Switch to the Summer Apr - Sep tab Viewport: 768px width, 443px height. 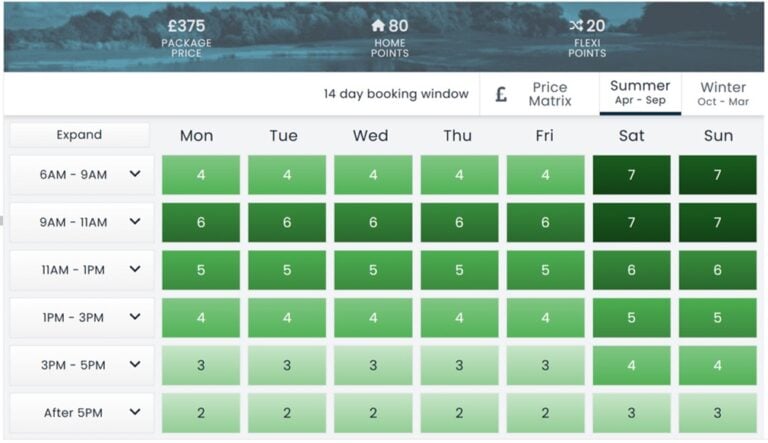(640, 94)
